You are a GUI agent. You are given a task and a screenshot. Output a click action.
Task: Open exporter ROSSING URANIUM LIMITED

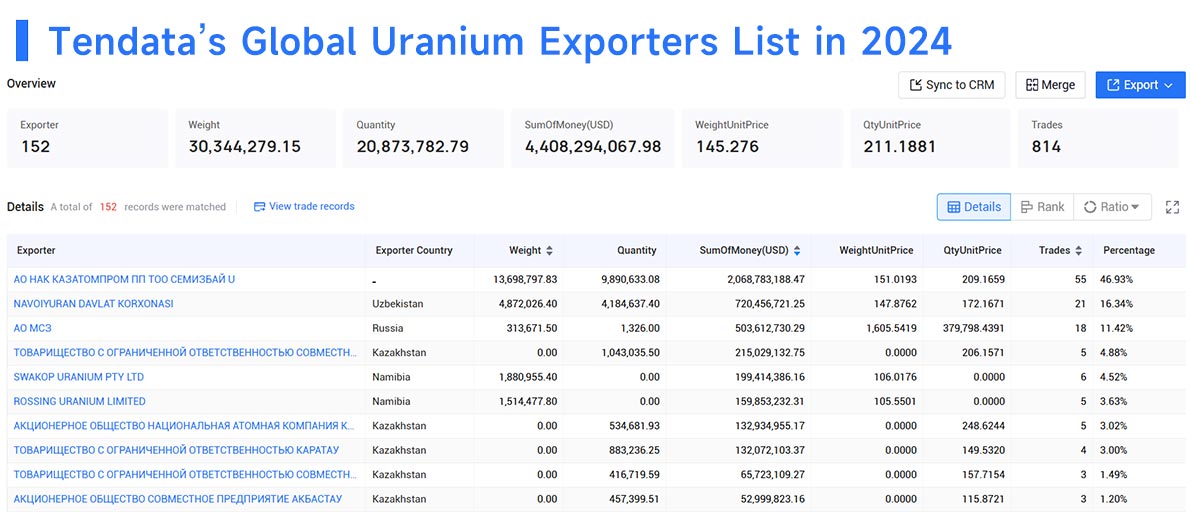point(80,401)
